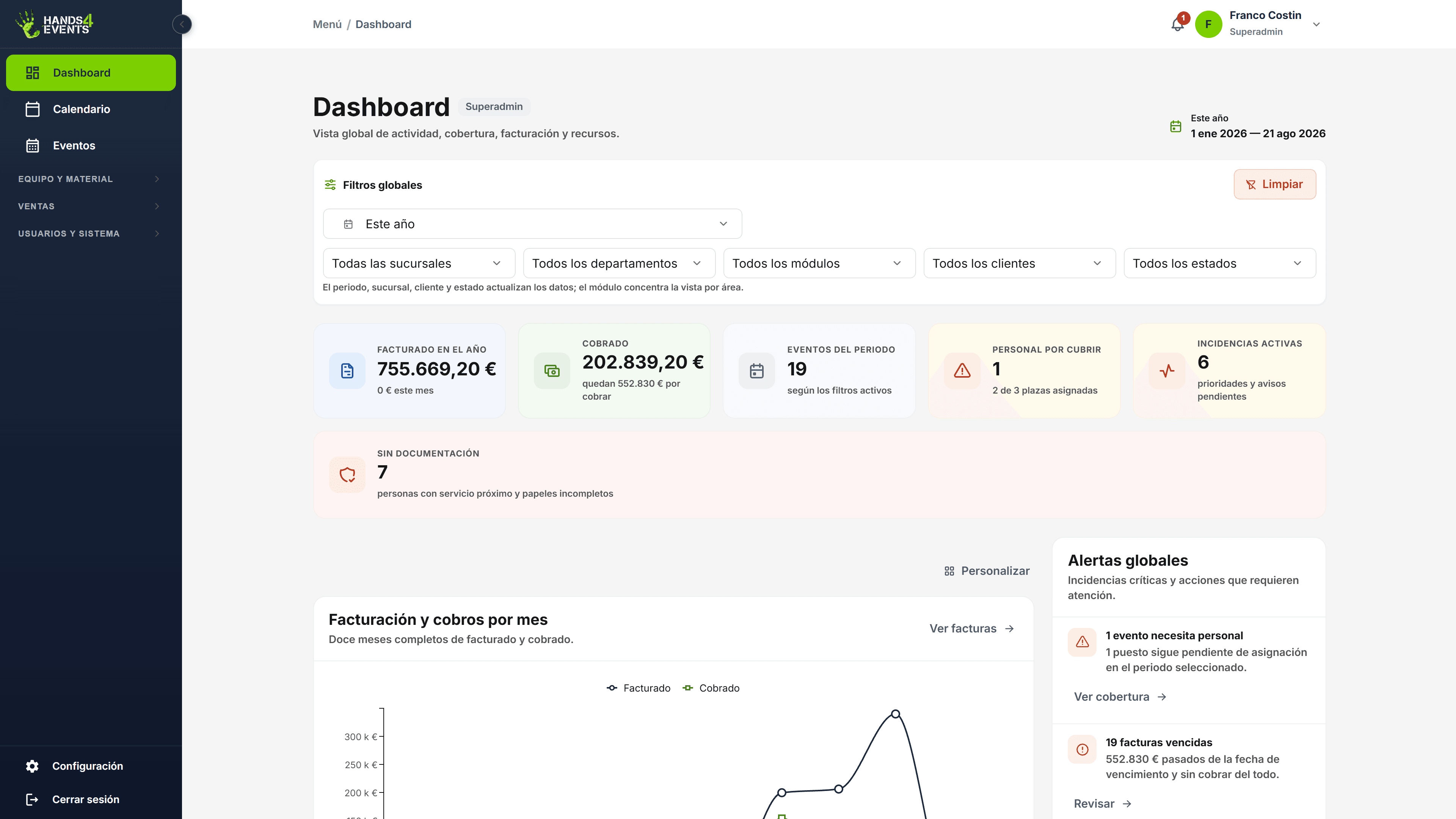
Task: Click the arrow next to Ver facturas
Action: (x=1009, y=629)
